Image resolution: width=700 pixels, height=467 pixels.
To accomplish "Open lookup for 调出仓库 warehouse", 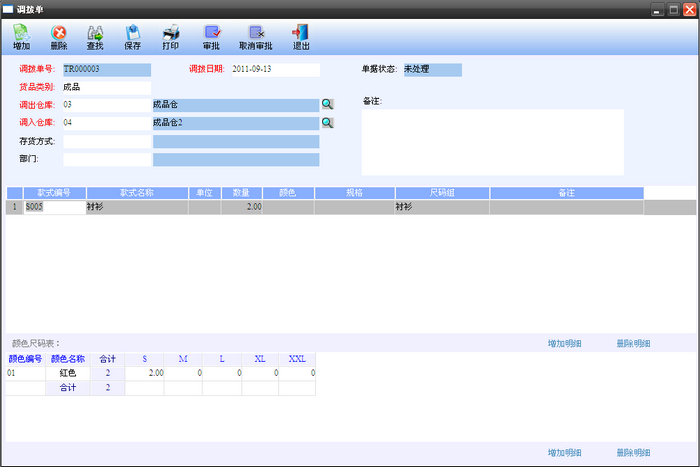I will click(327, 104).
